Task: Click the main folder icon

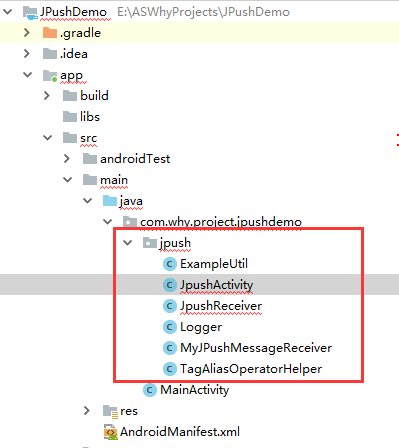Action: coord(90,180)
